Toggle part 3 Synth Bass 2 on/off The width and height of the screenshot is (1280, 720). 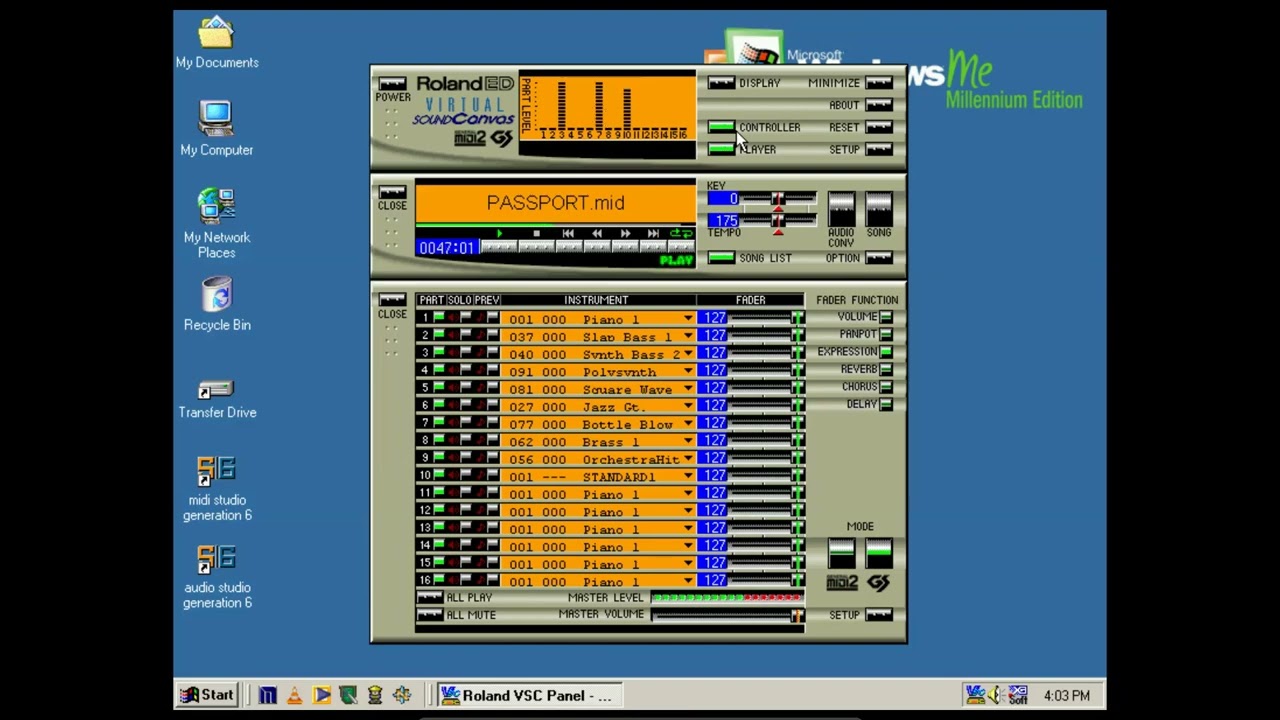click(439, 353)
